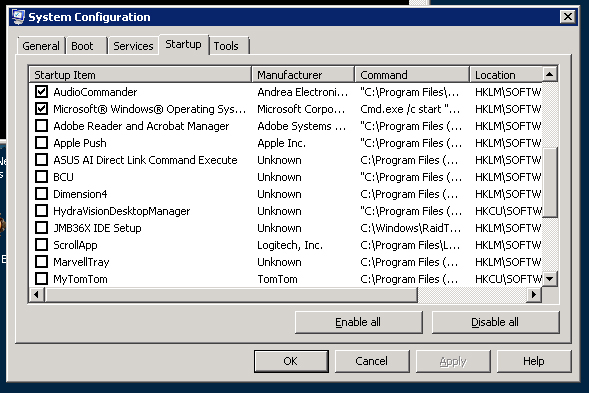This screenshot has height=393, width=589.
Task: Click the horizontal scrollbar thumb
Action: [x=231, y=295]
